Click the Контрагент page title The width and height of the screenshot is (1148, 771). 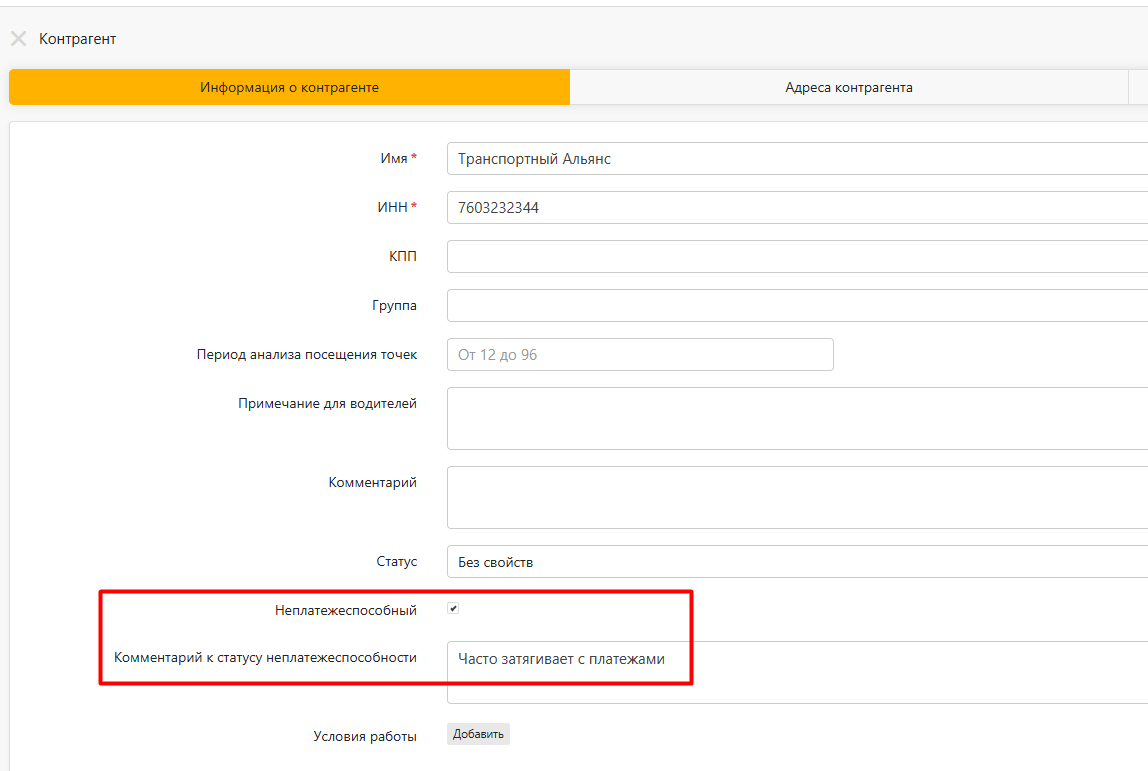77,39
